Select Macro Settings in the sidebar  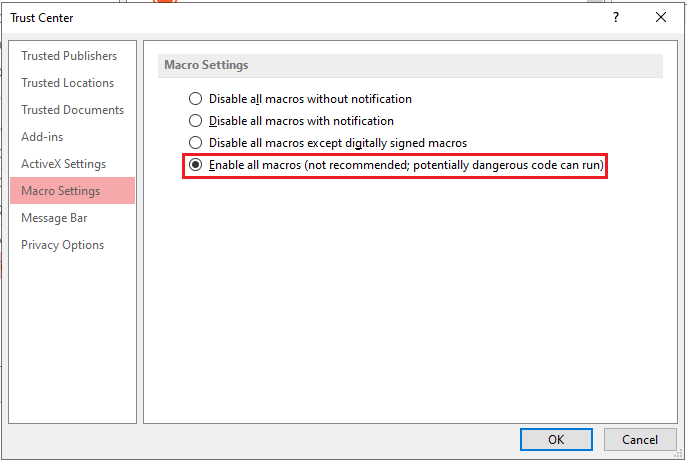pos(61,191)
